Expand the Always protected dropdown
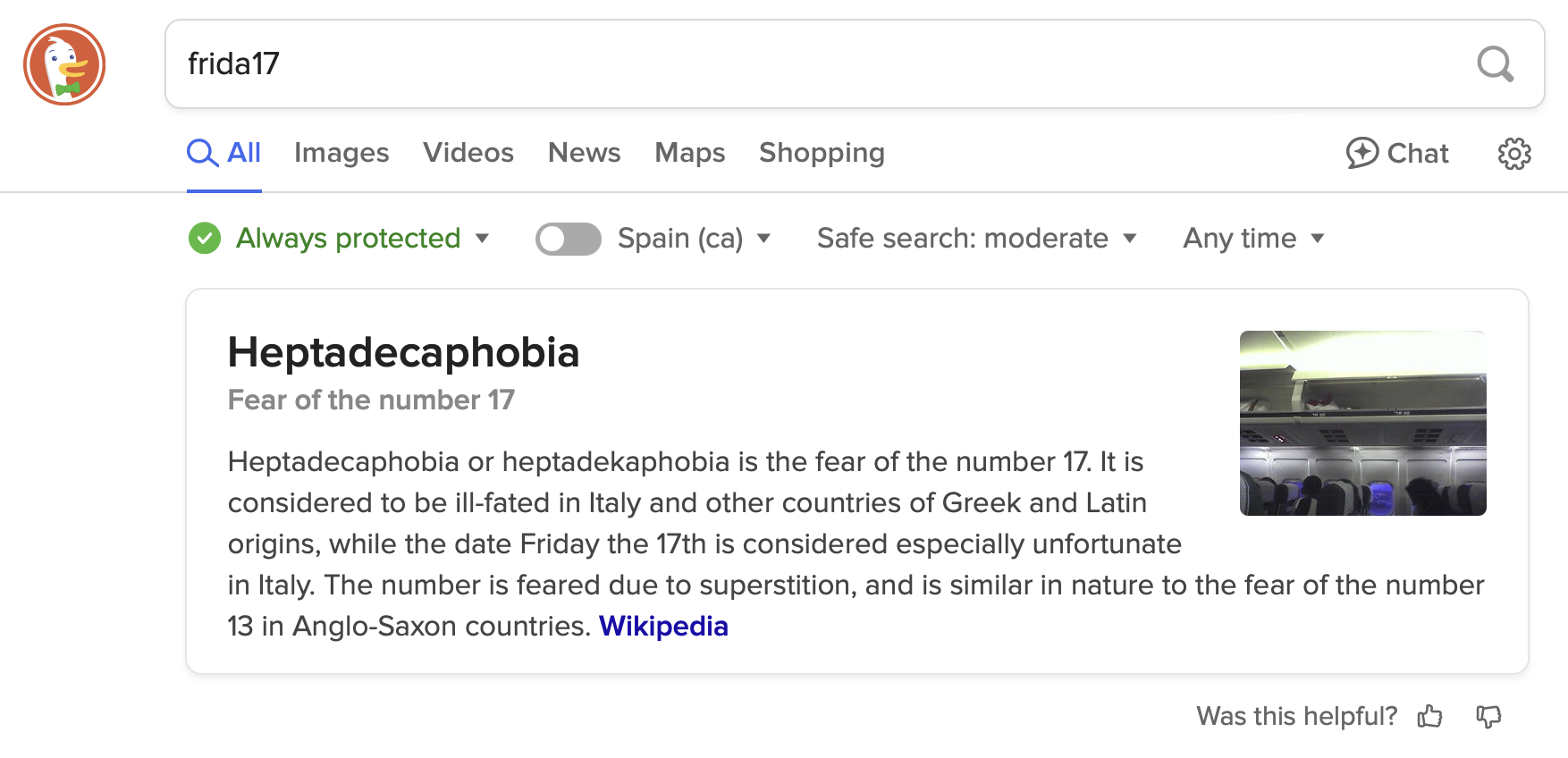This screenshot has height=758, width=1568. (482, 239)
